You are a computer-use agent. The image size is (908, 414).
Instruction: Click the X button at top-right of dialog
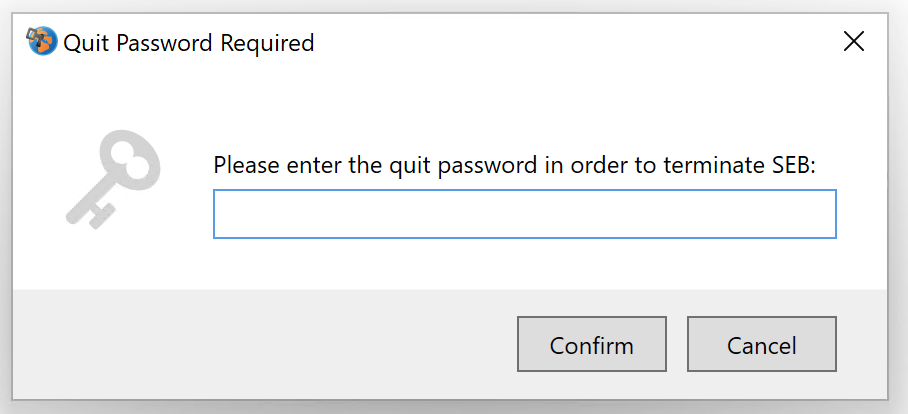854,42
